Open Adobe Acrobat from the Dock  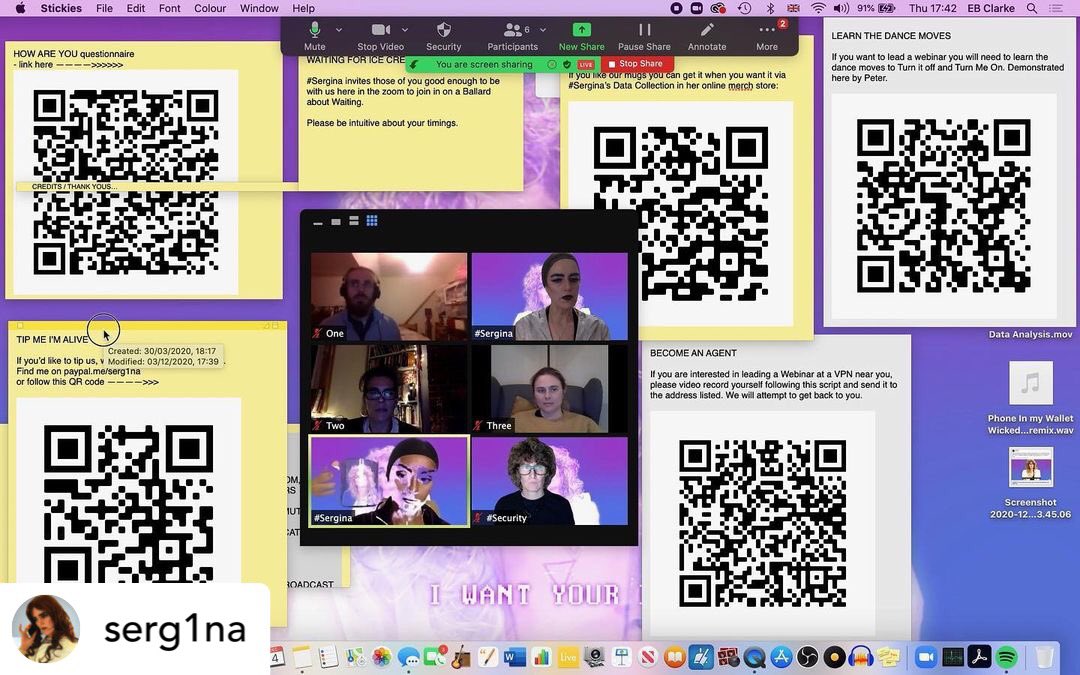pos(979,657)
